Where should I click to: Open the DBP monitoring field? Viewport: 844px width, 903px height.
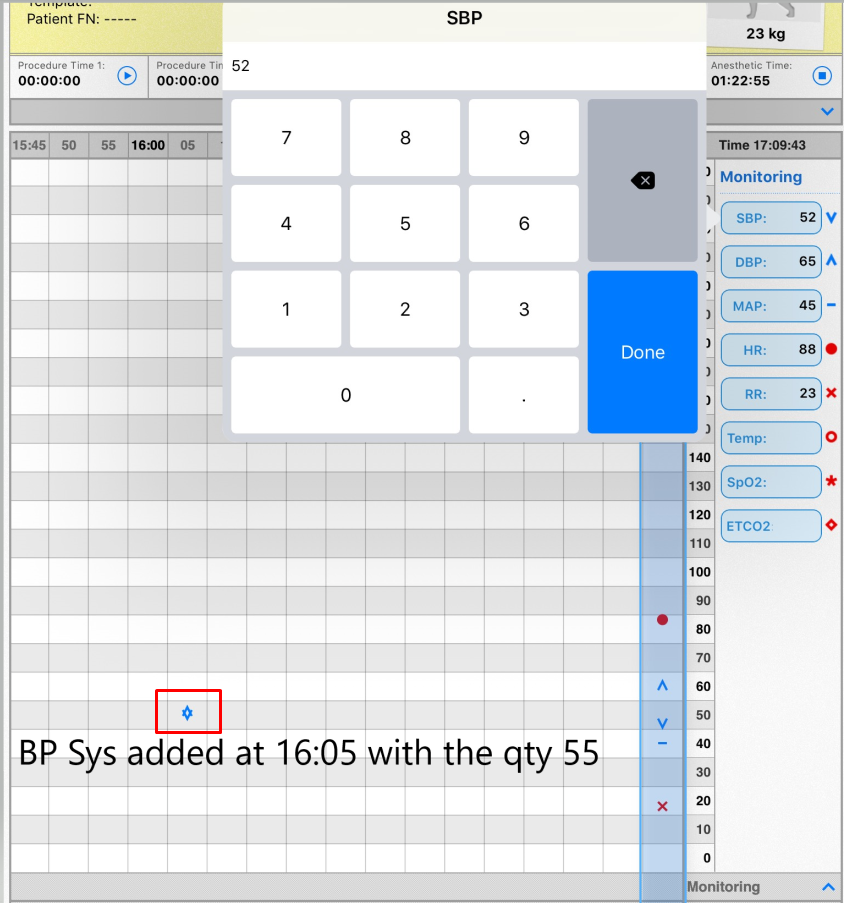tap(771, 261)
